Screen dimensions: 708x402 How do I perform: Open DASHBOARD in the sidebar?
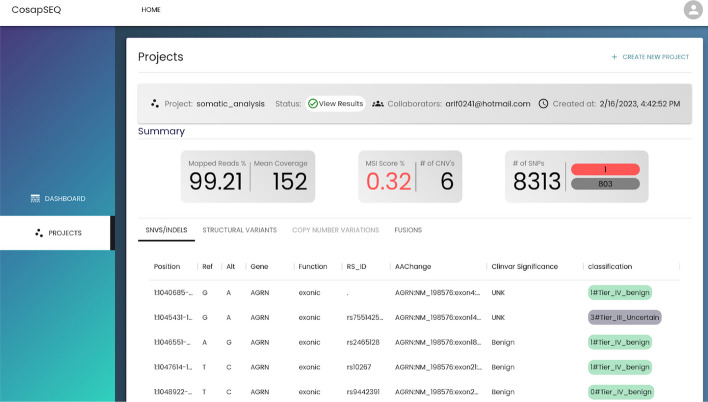(57, 198)
